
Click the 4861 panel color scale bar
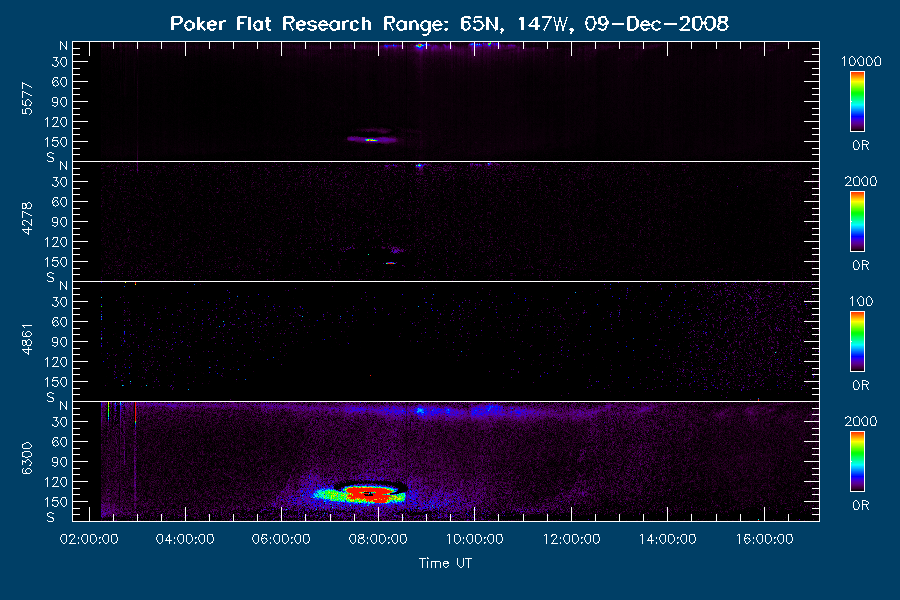858,342
